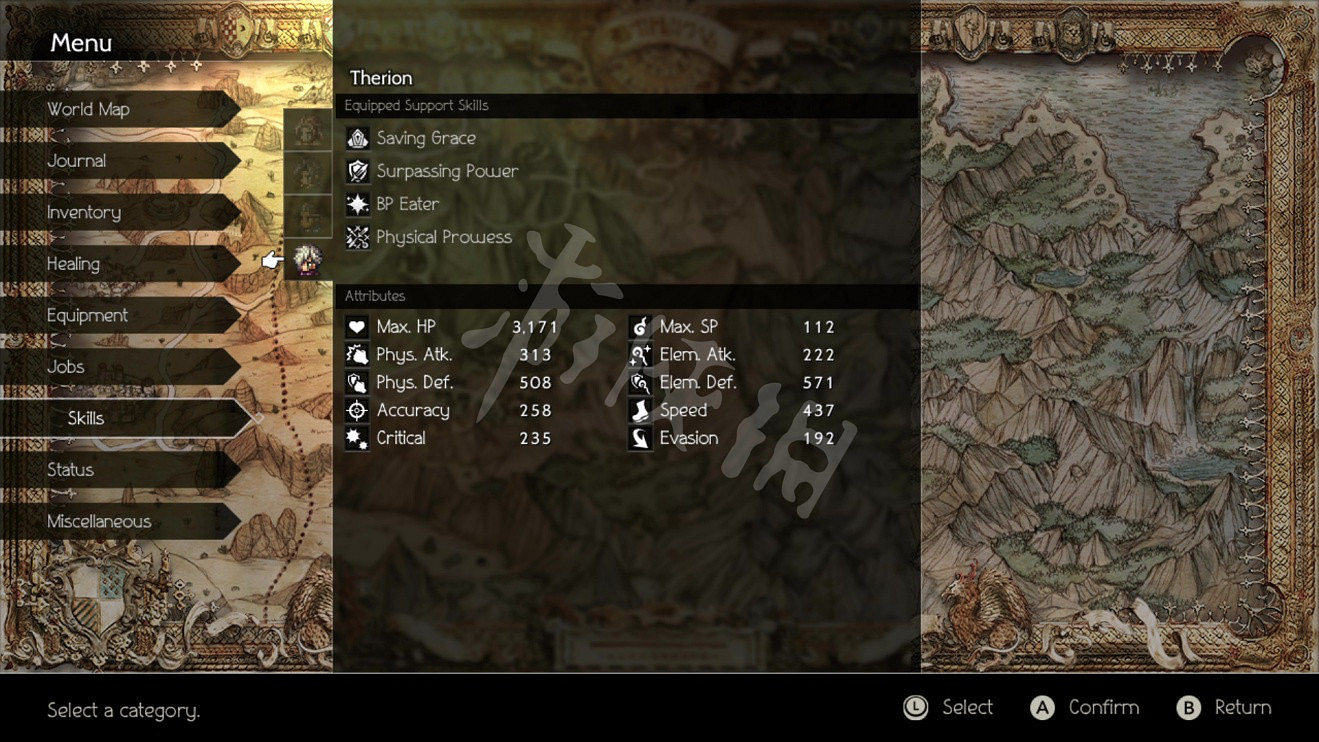The height and width of the screenshot is (742, 1319).
Task: Click the Max. HP heart icon
Action: [x=357, y=327]
